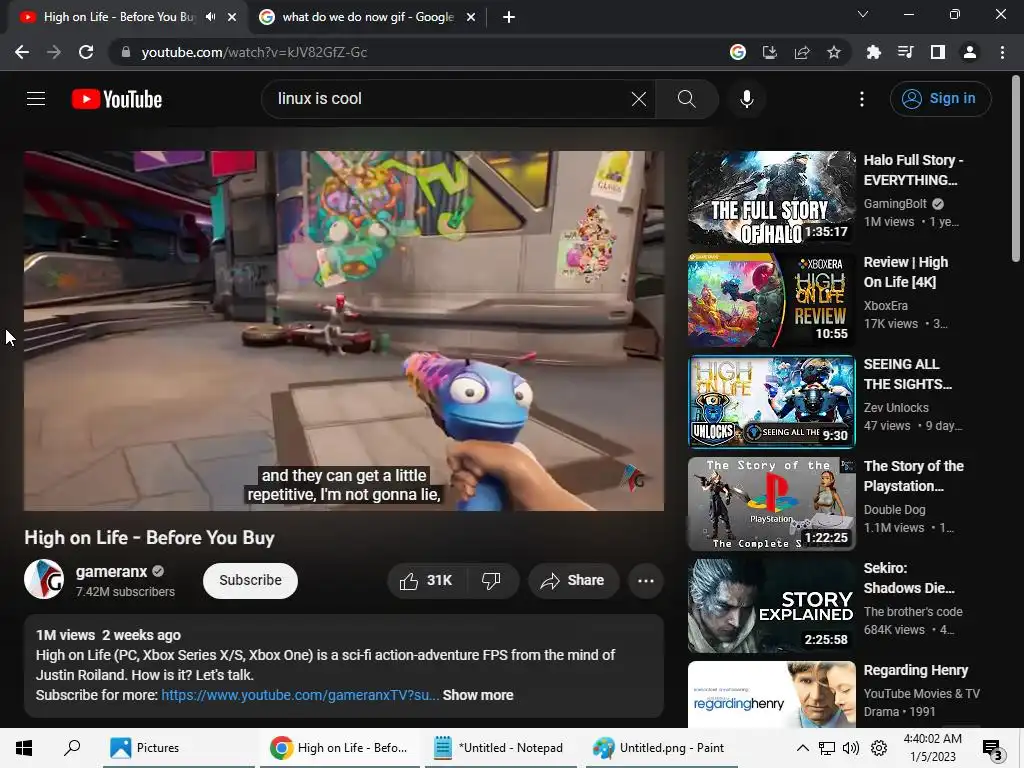Reload the page
This screenshot has width=1024, height=768.
coord(86,52)
